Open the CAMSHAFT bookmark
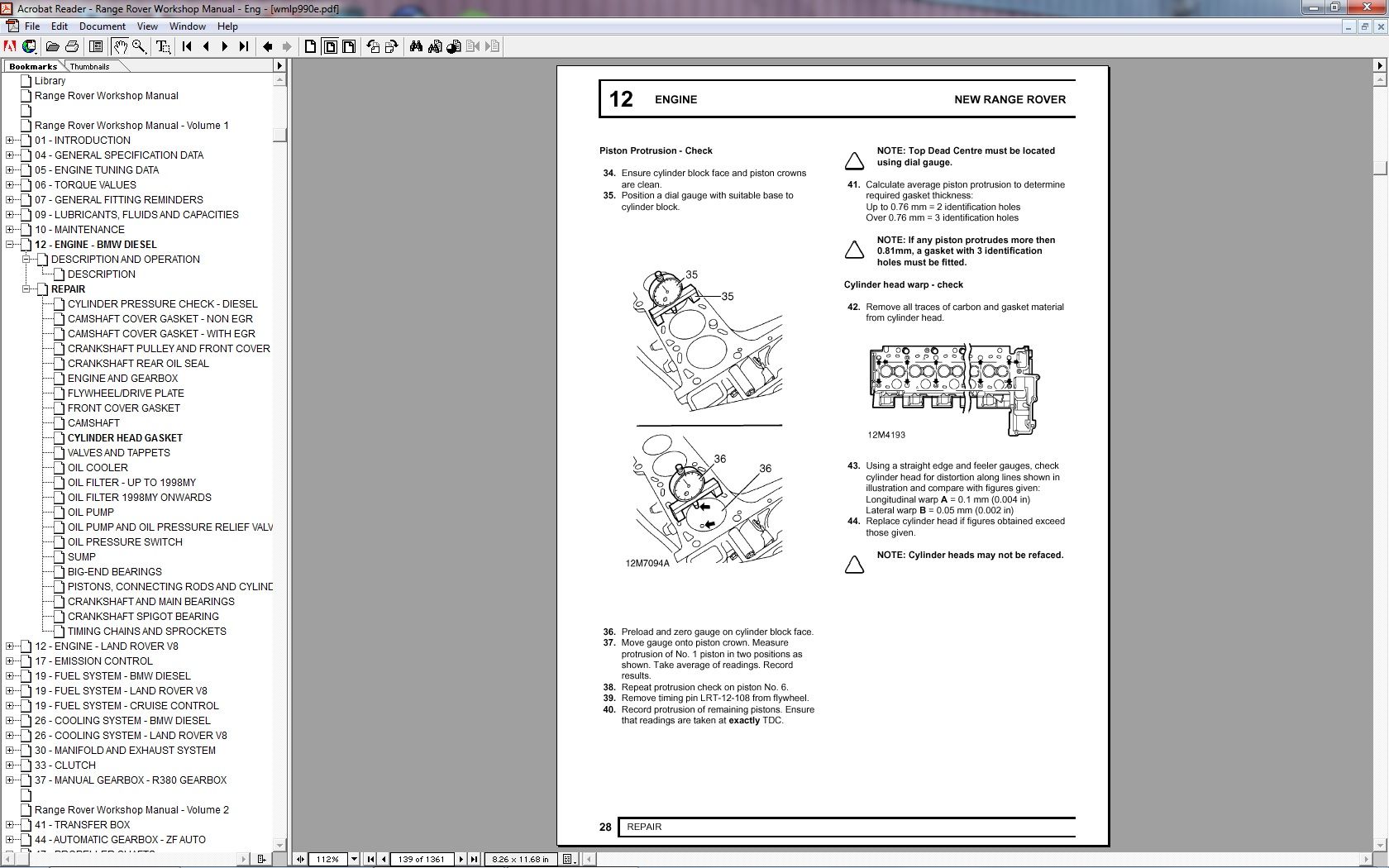Viewport: 1389px width, 868px height. (93, 423)
